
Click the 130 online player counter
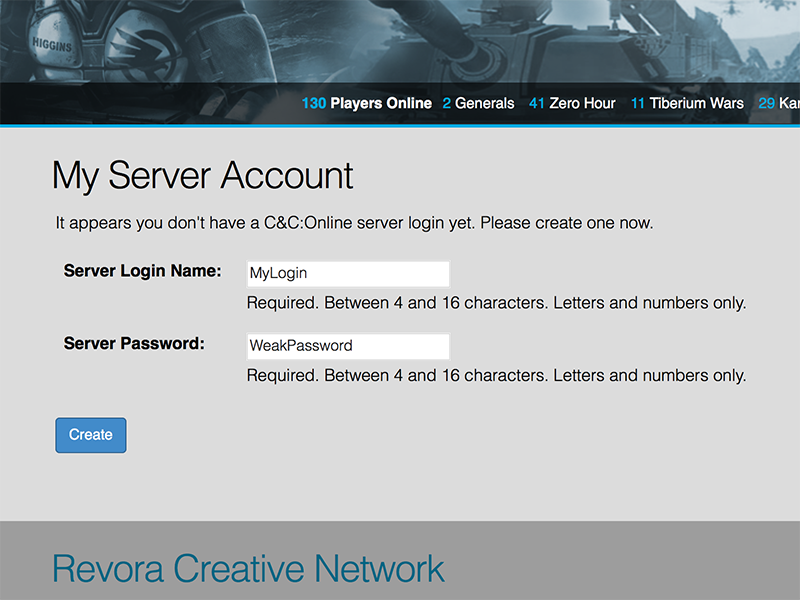pos(313,103)
